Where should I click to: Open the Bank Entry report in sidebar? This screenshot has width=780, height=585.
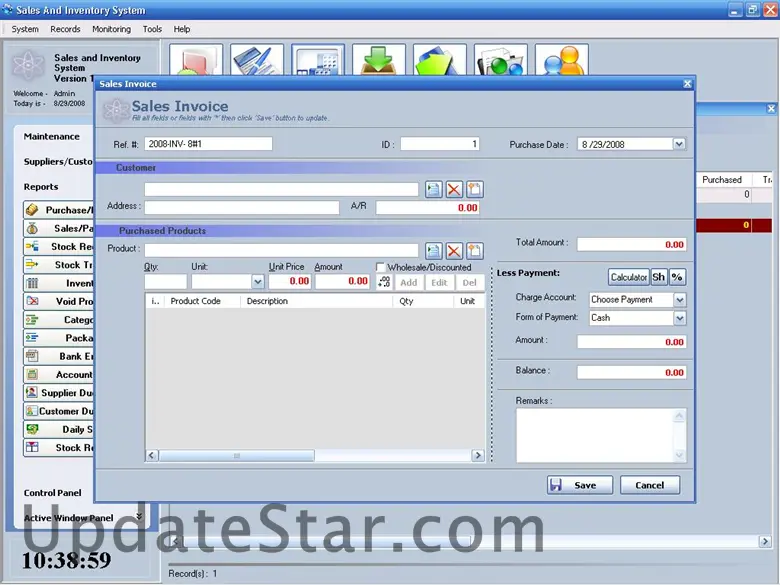click(59, 356)
